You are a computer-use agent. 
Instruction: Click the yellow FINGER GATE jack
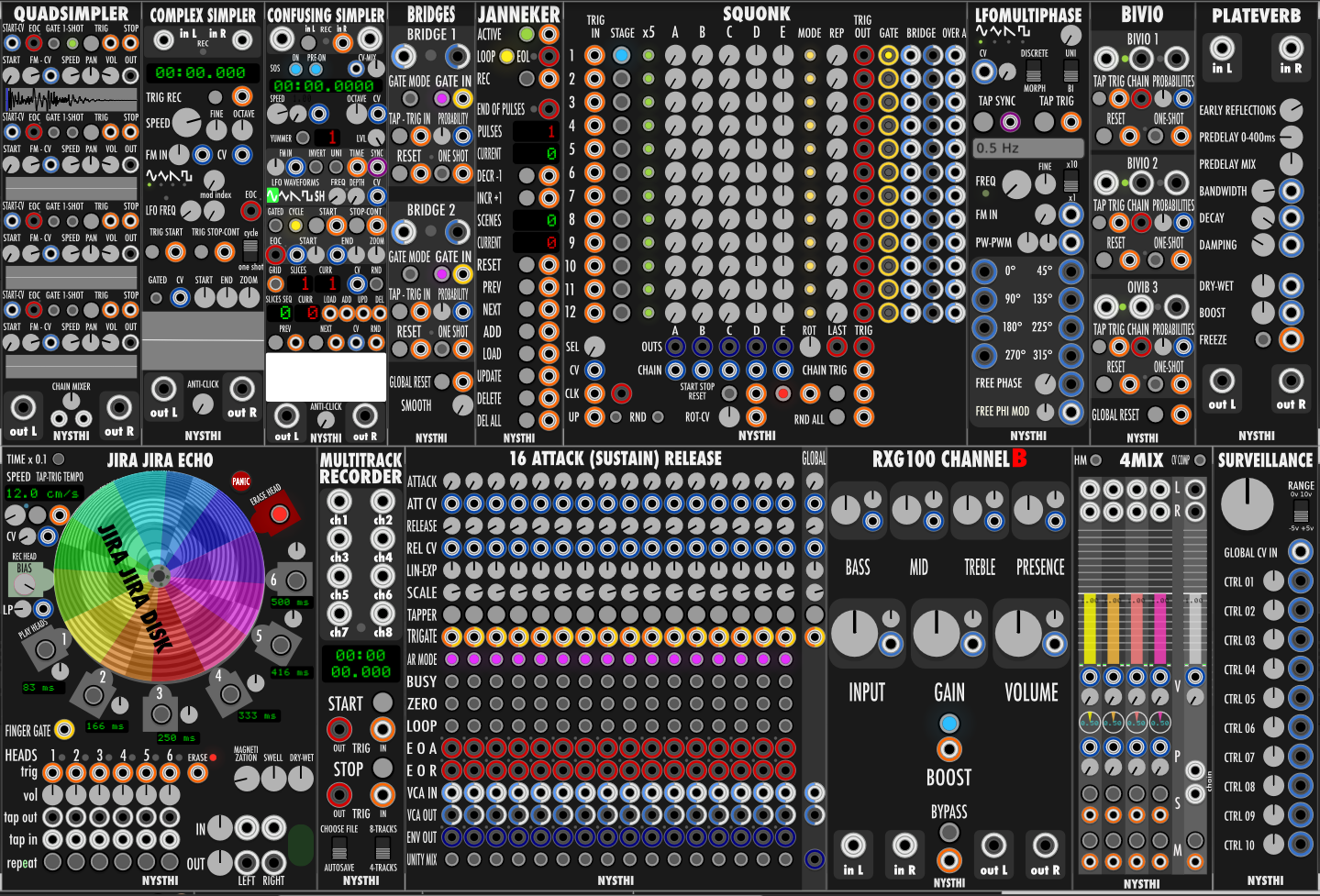(x=64, y=730)
